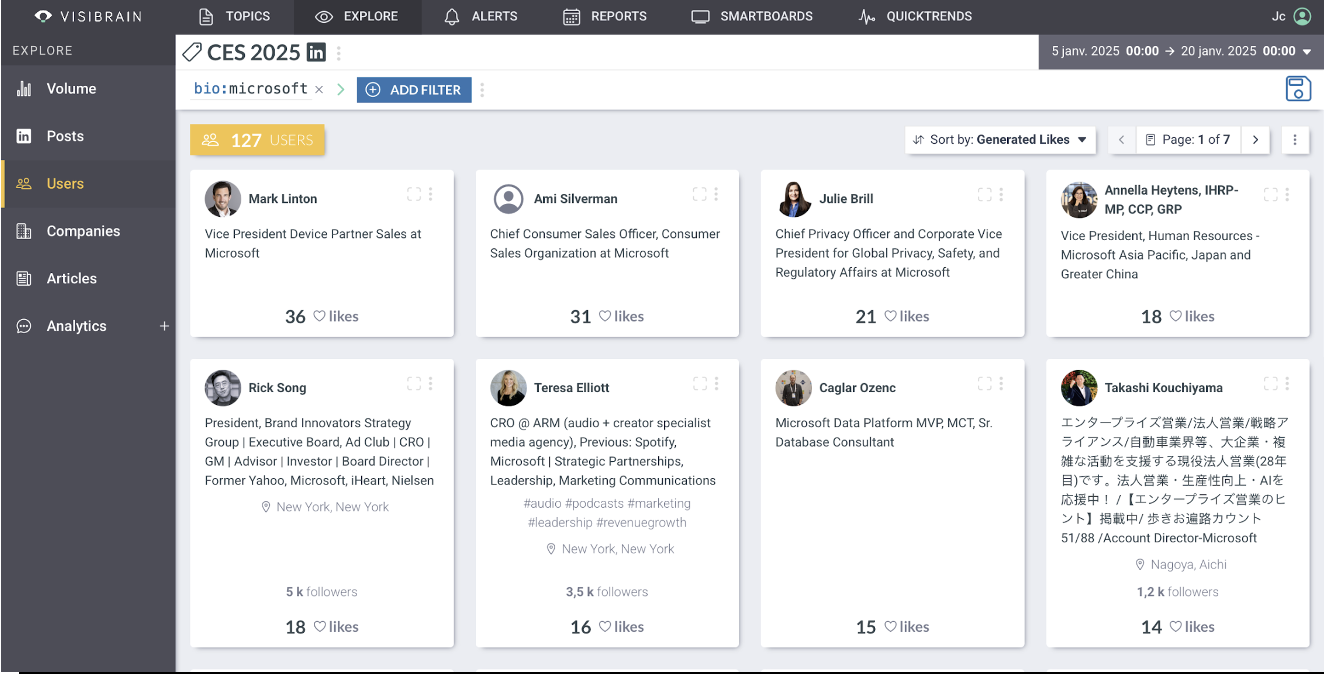1324x674 pixels.
Task: Click the three-dot menu next to the topic title
Action: pos(339,53)
